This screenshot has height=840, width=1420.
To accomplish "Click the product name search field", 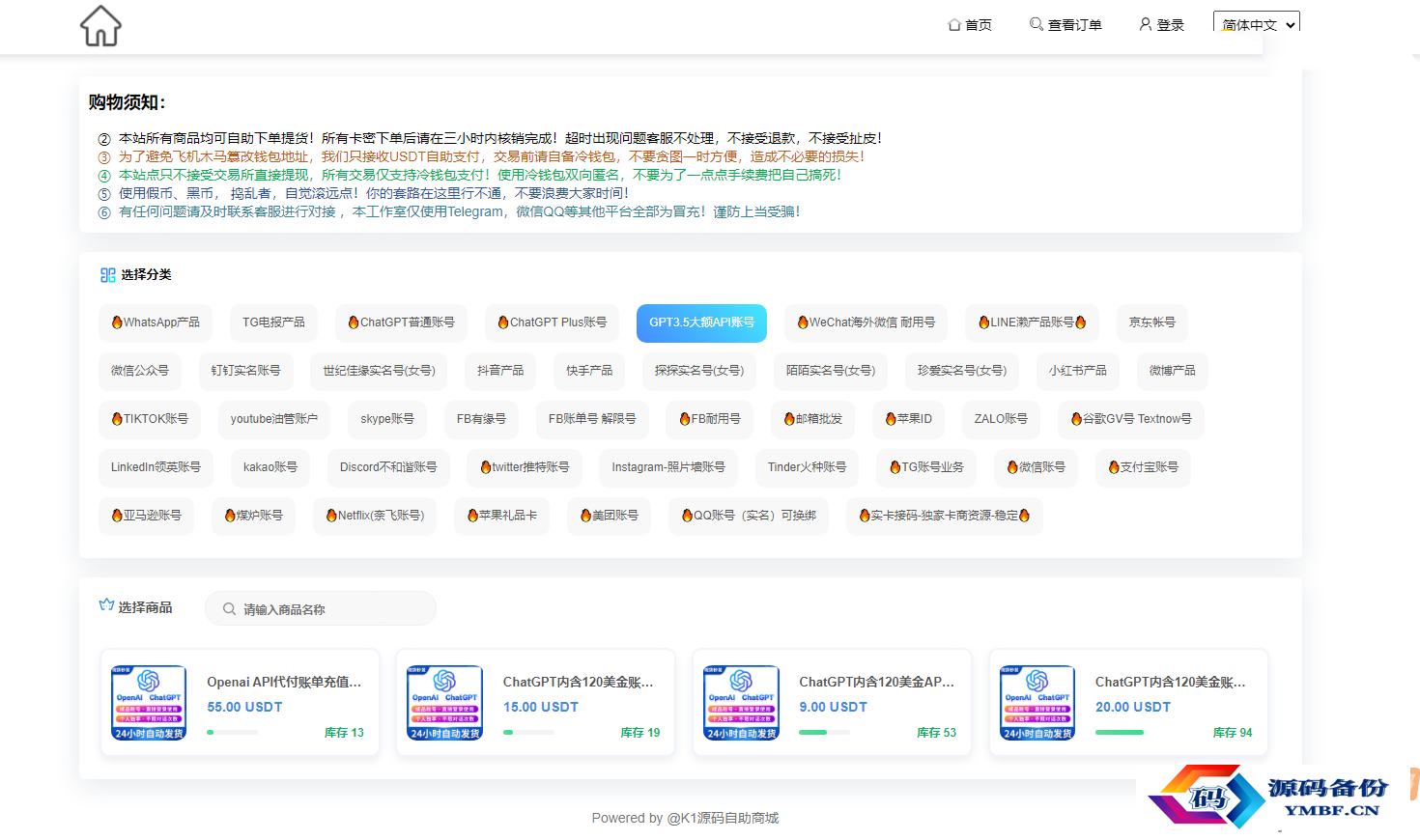I will (321, 608).
